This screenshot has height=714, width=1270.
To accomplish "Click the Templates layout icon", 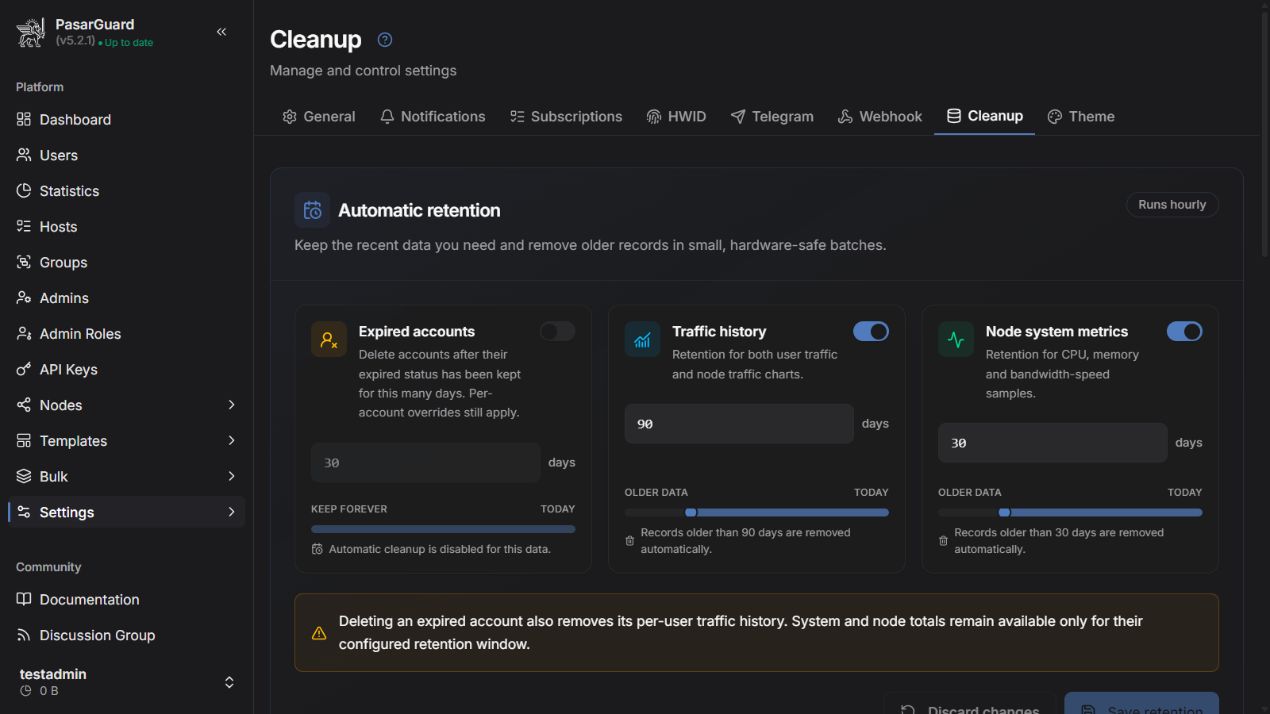I will click(x=24, y=441).
